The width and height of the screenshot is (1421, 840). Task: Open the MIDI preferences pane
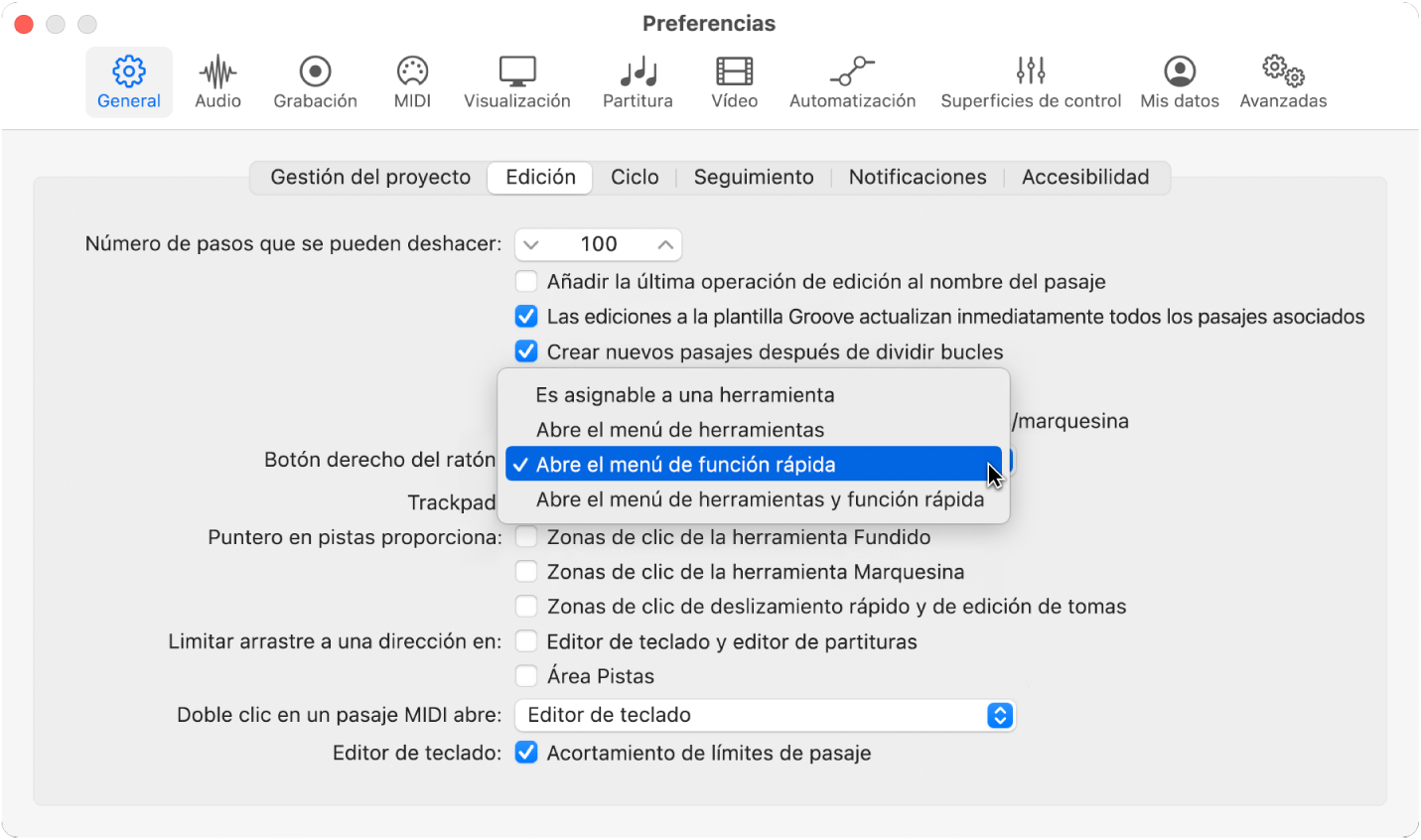(412, 82)
